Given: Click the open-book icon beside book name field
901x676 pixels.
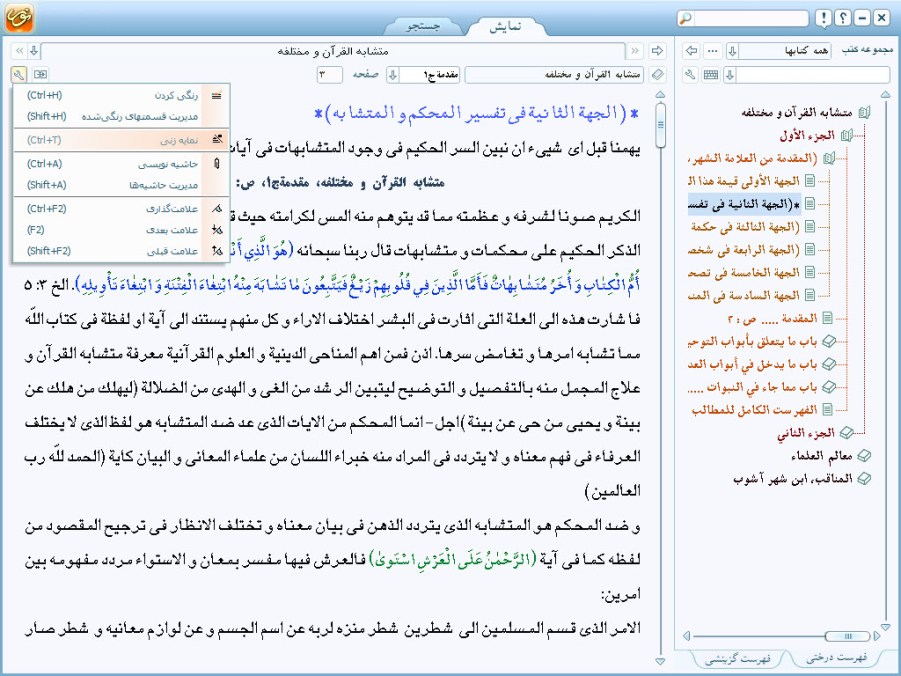Looking at the screenshot, I should point(658,74).
